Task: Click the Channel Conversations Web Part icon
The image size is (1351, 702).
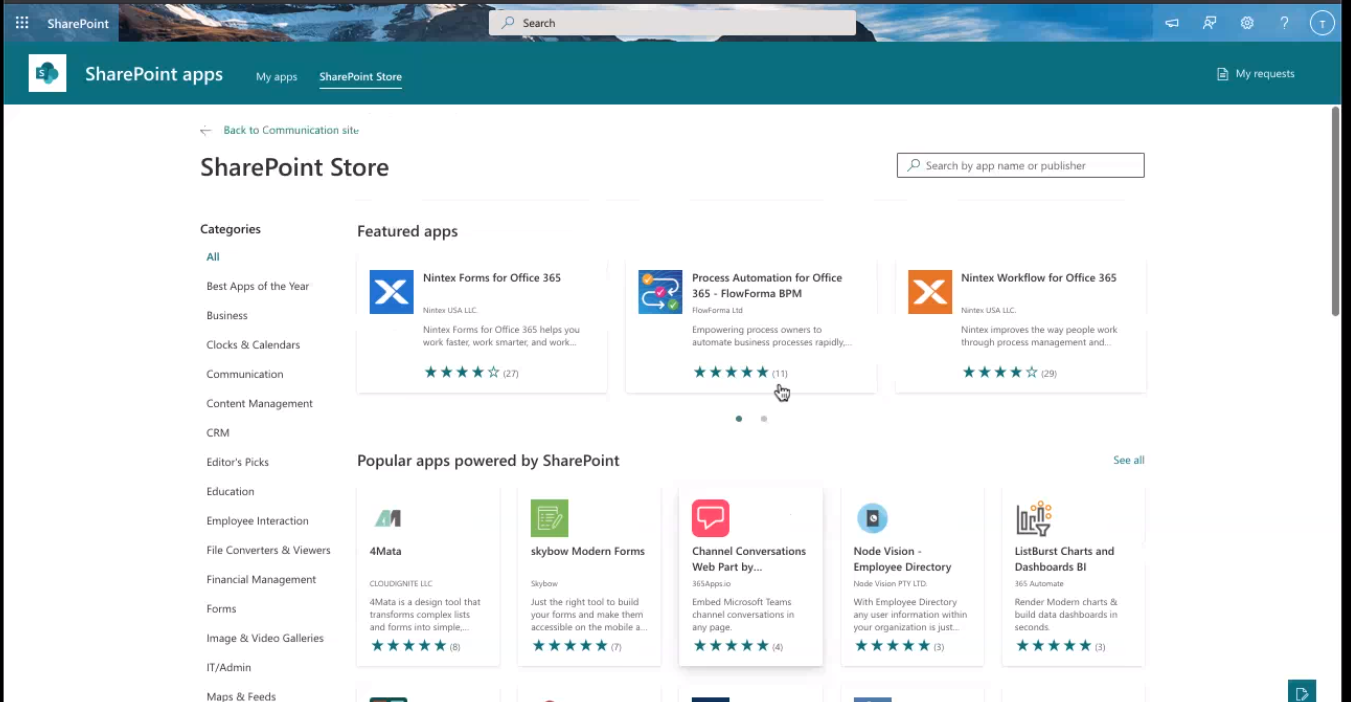Action: coord(711,518)
